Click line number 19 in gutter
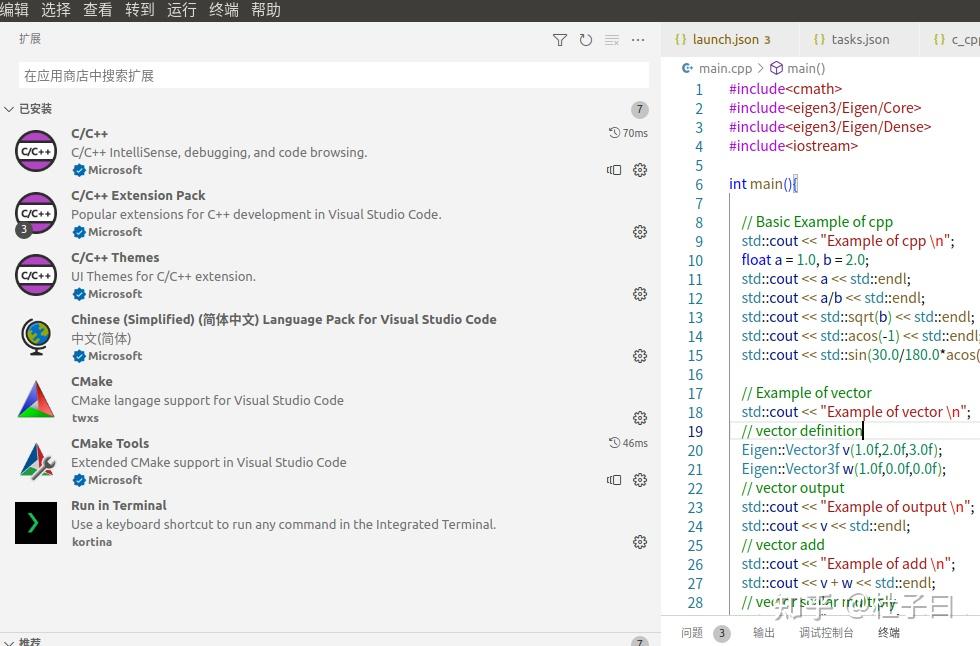 coord(695,432)
